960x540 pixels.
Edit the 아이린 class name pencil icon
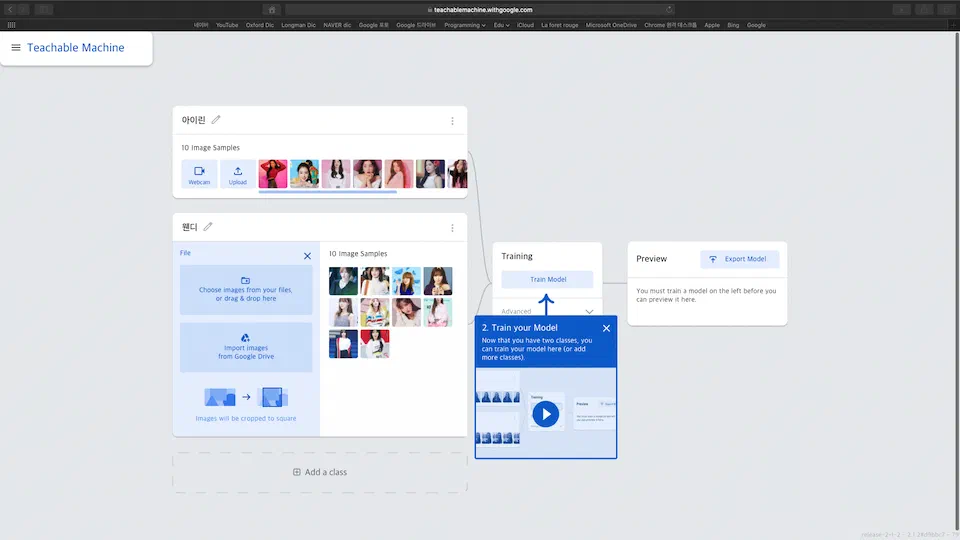click(216, 120)
